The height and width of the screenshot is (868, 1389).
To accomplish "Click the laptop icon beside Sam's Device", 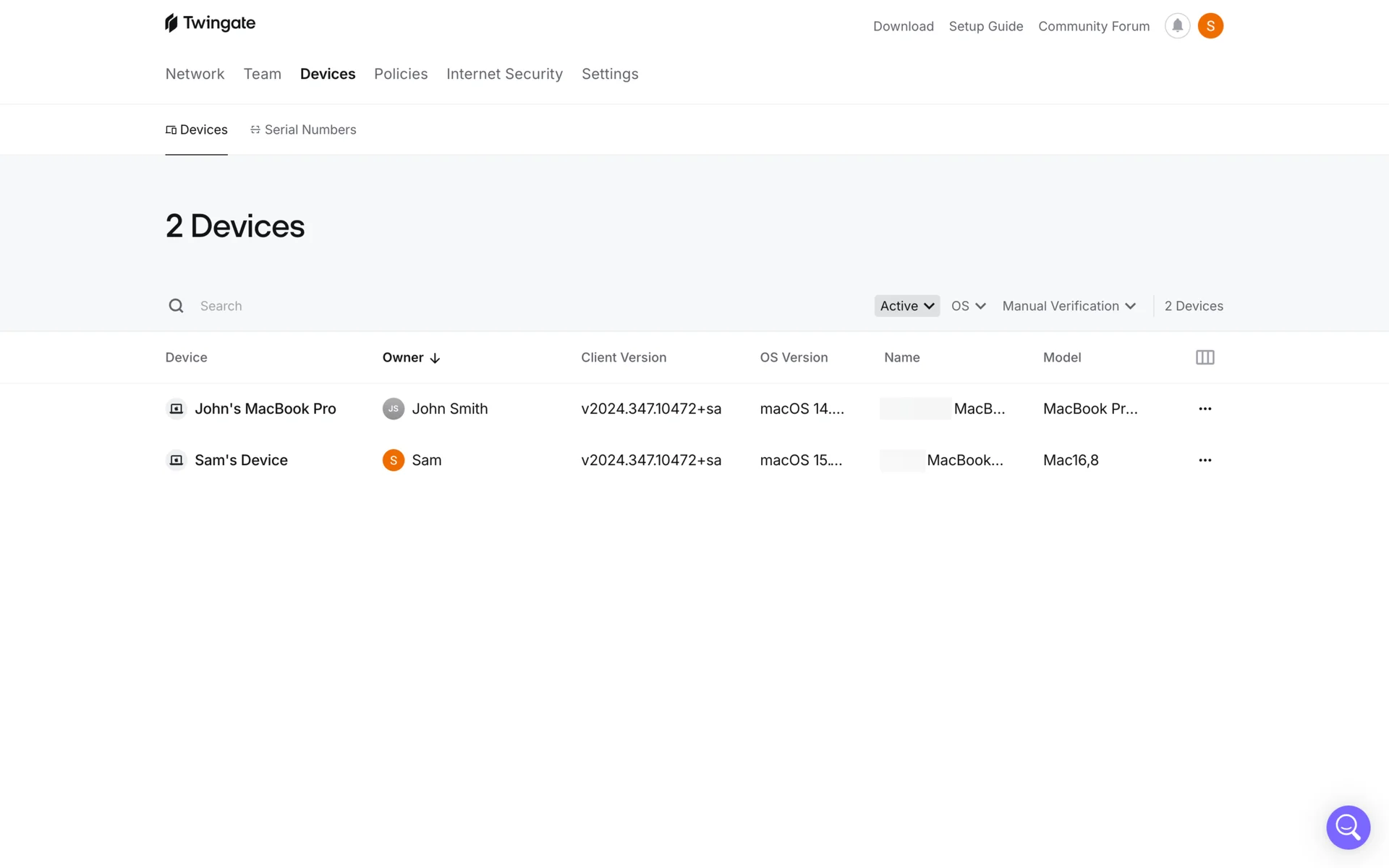I will pyautogui.click(x=176, y=460).
